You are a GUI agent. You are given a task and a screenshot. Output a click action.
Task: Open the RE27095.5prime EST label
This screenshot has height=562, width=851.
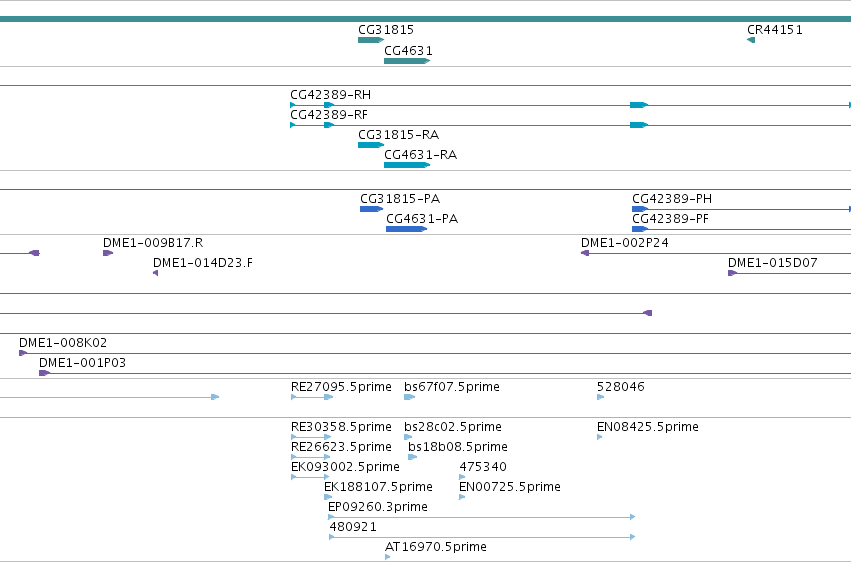pos(341,387)
